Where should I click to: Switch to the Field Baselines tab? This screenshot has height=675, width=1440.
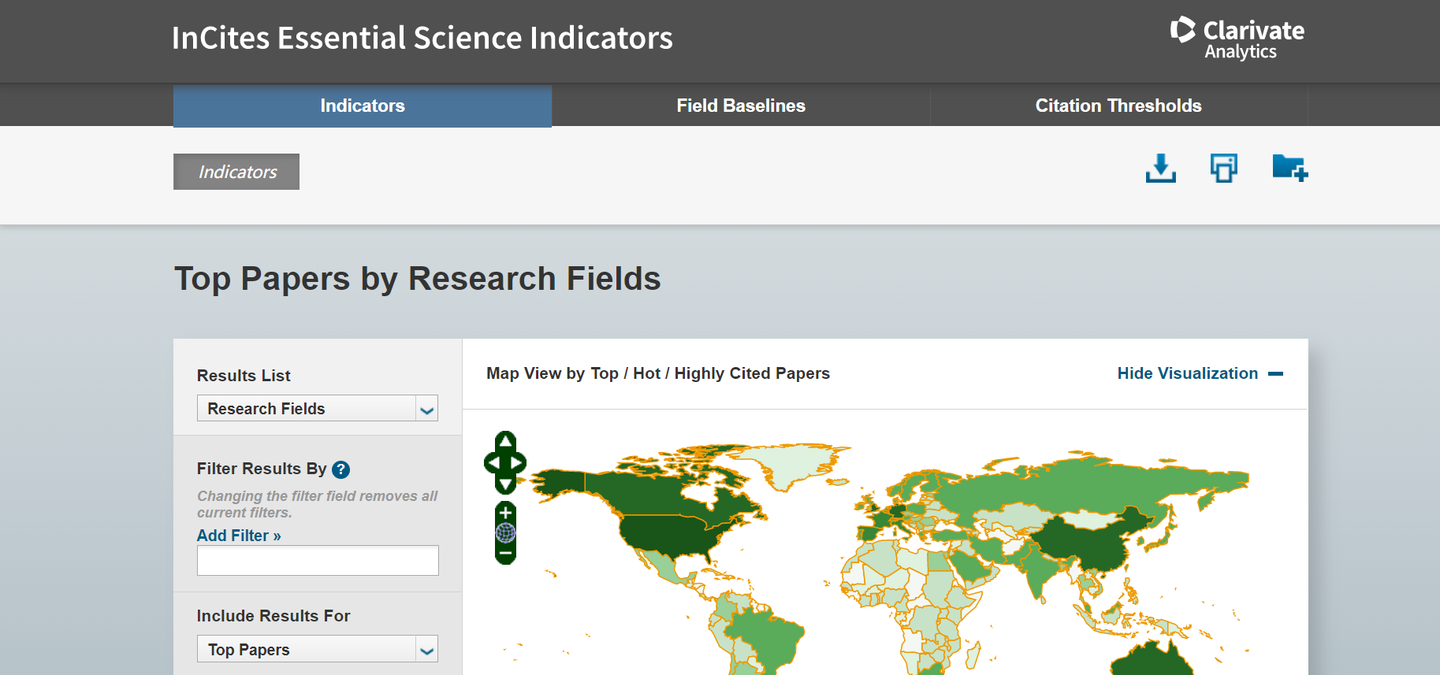tap(740, 106)
